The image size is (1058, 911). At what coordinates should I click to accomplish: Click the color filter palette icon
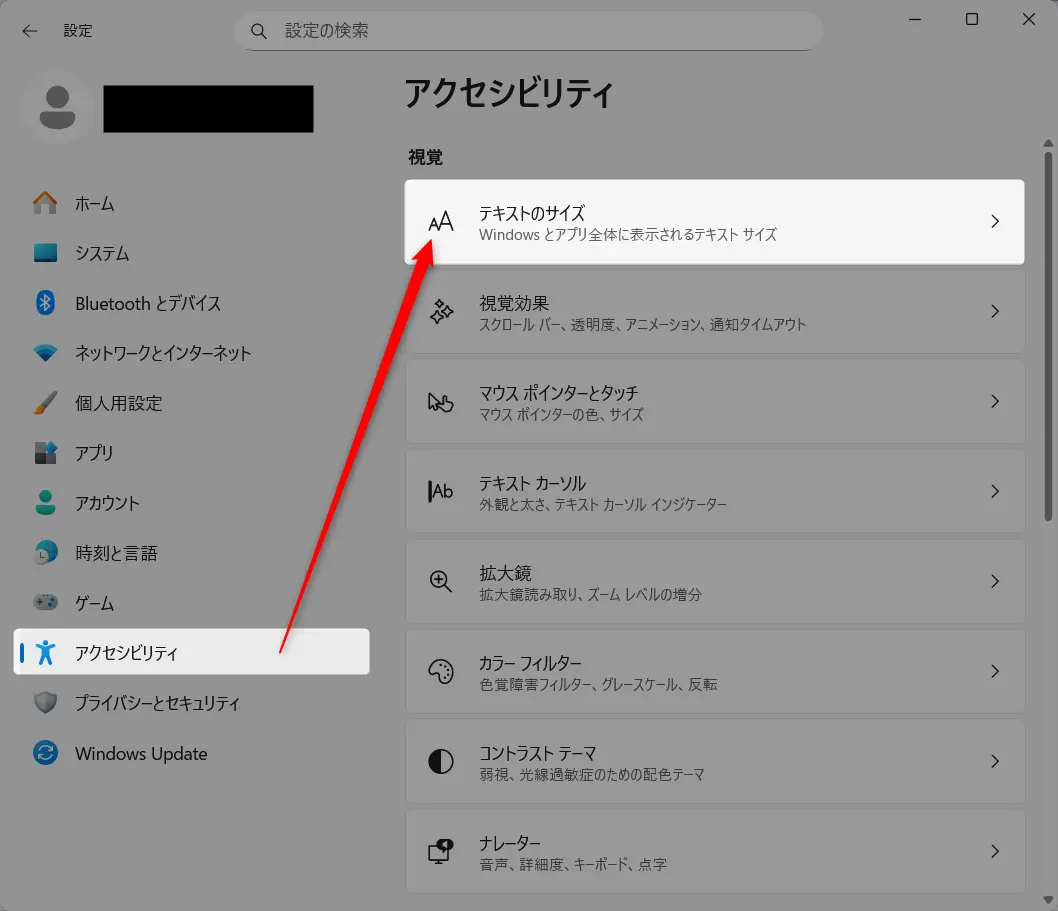pyautogui.click(x=441, y=671)
